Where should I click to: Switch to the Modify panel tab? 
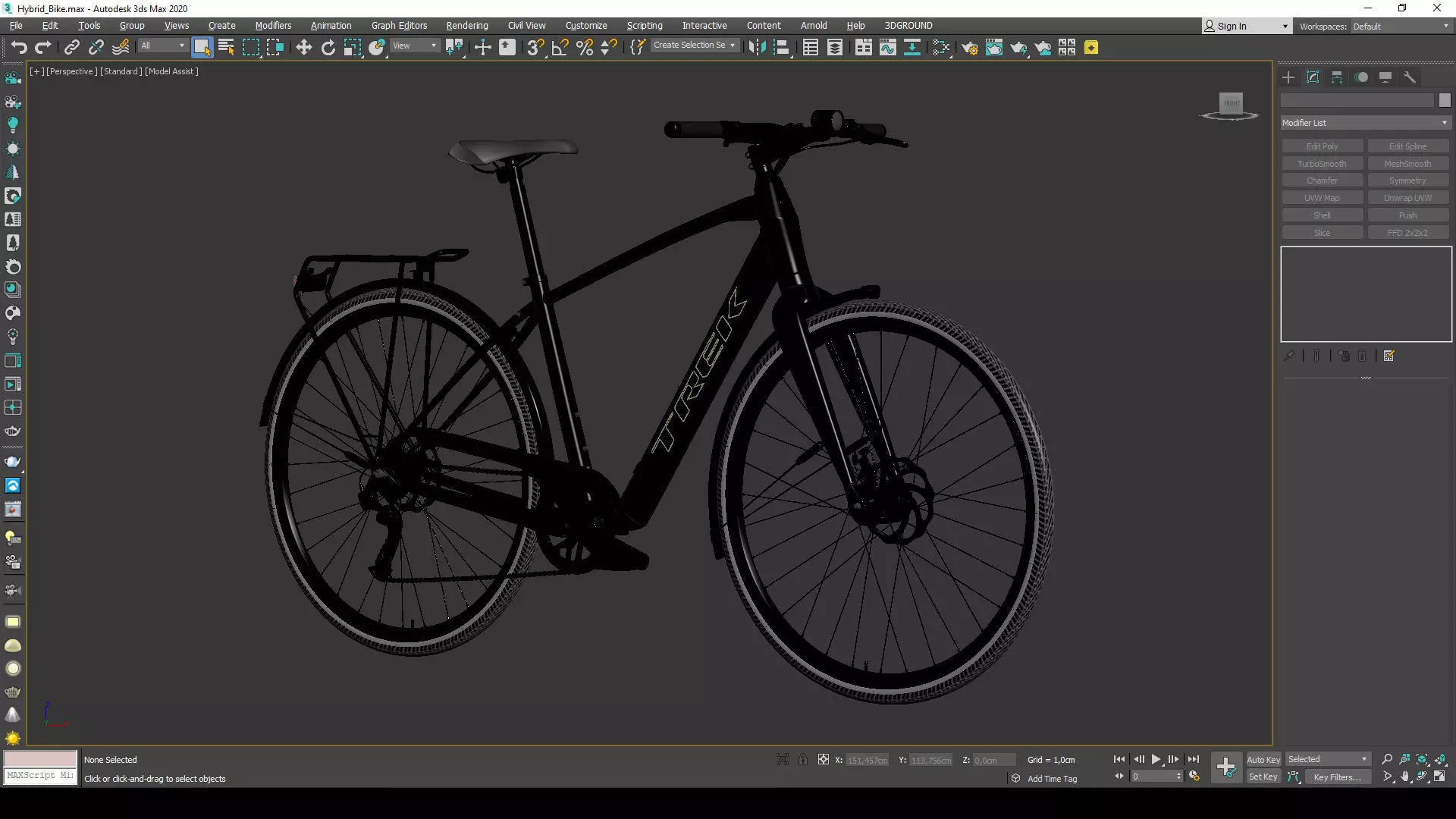pos(1313,77)
